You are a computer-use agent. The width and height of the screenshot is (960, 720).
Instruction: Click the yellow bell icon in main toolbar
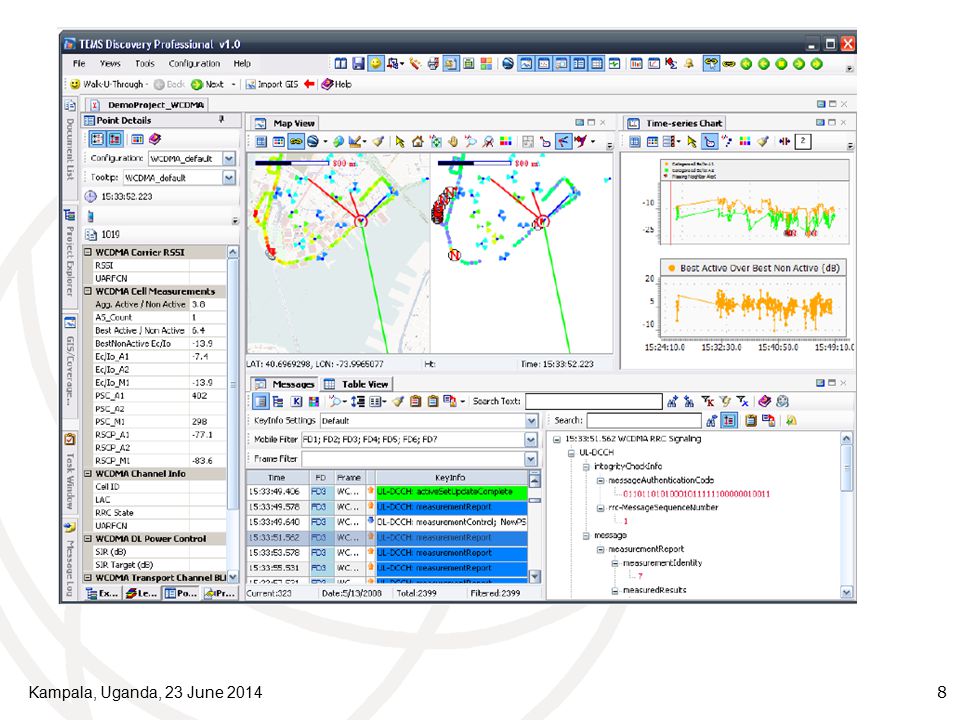(x=689, y=64)
